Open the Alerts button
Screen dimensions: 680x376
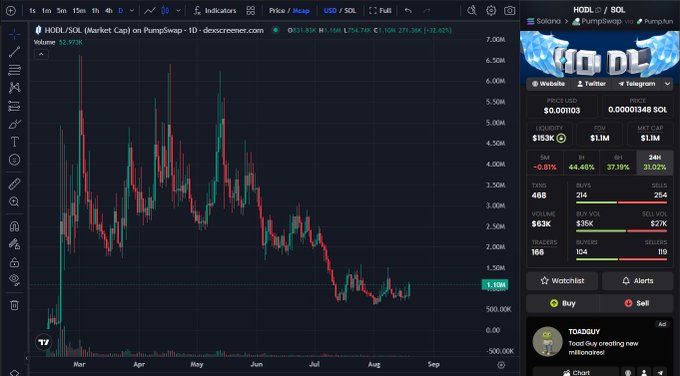[638, 281]
